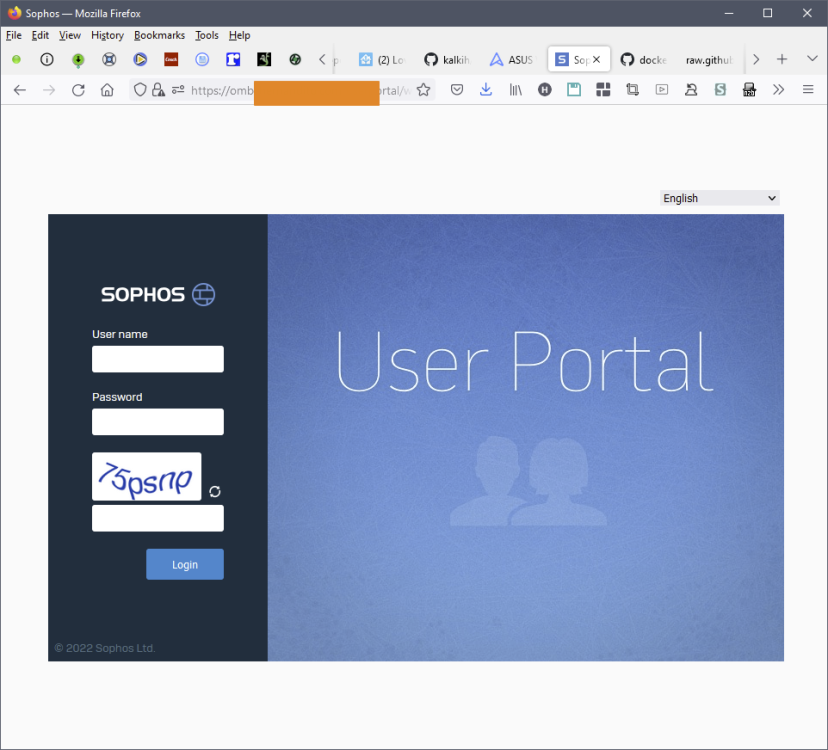This screenshot has height=750, width=828.
Task: Switch to the kalkih GitHub tab
Action: click(x=448, y=60)
